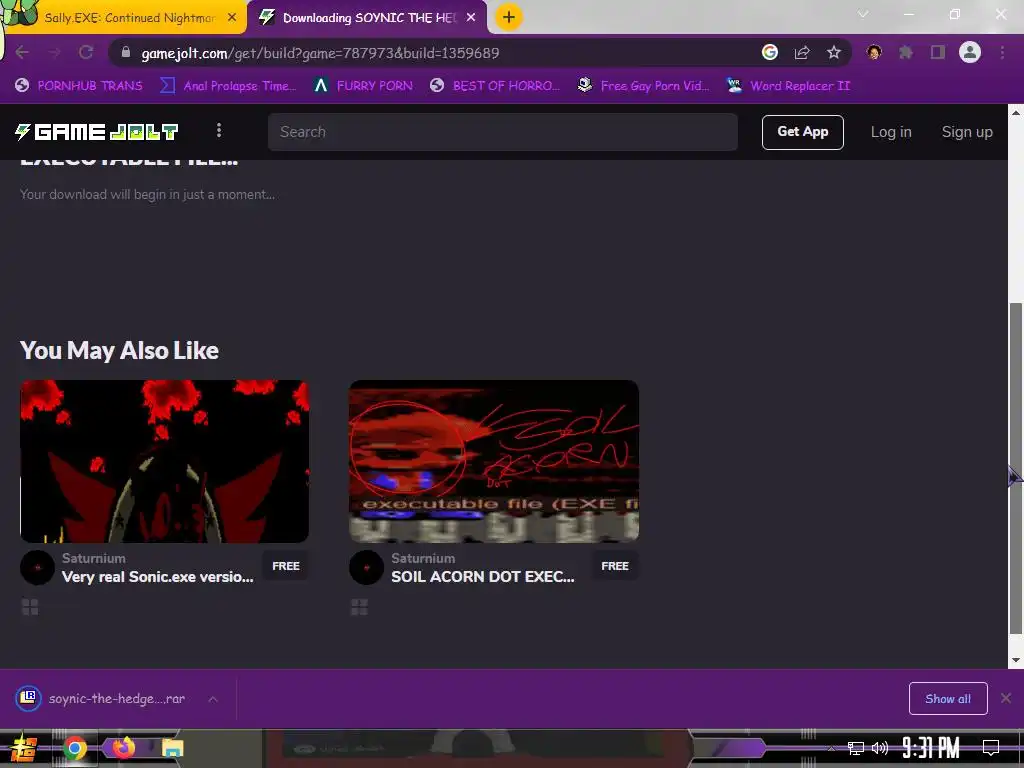Click Windows icon under Very real Sonic.exe
1024x768 pixels.
click(30, 607)
